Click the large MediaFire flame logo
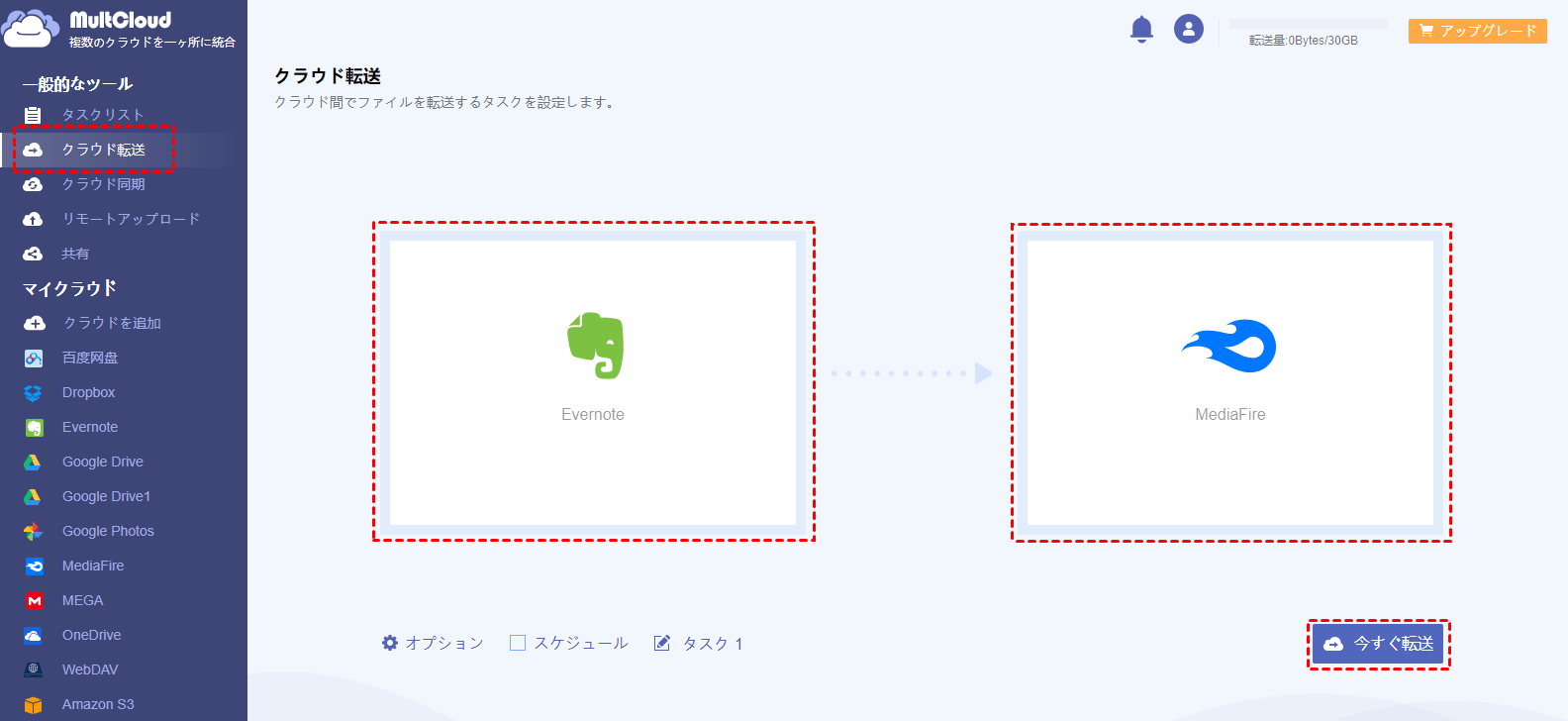 coord(1229,346)
